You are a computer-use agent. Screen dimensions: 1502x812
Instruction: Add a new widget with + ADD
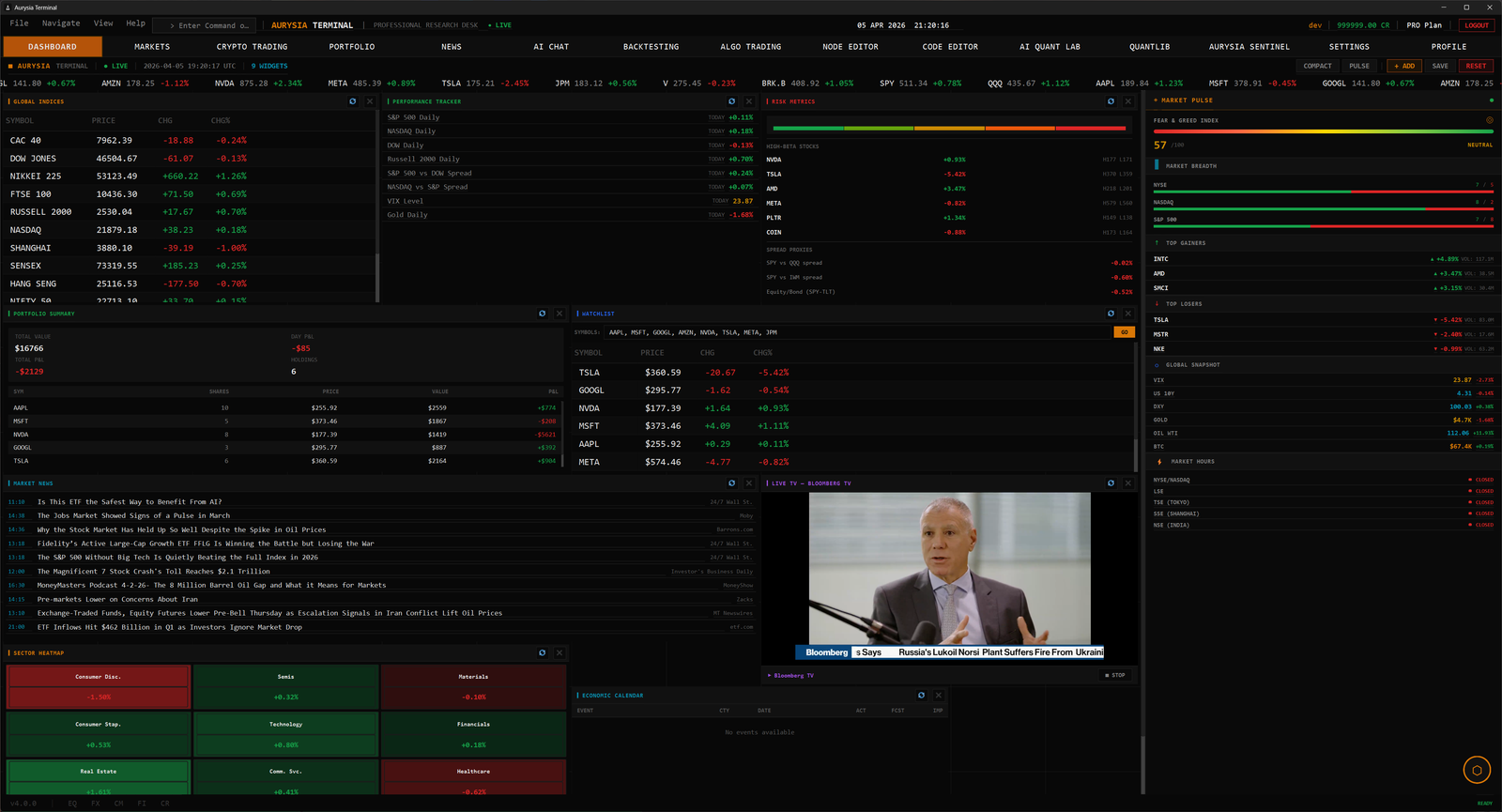pyautogui.click(x=1404, y=67)
